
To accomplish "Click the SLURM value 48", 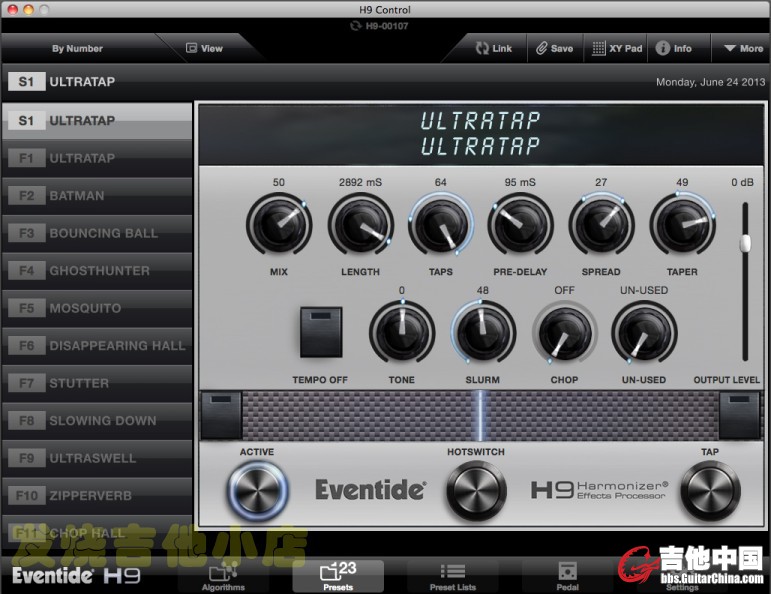I will [483, 291].
